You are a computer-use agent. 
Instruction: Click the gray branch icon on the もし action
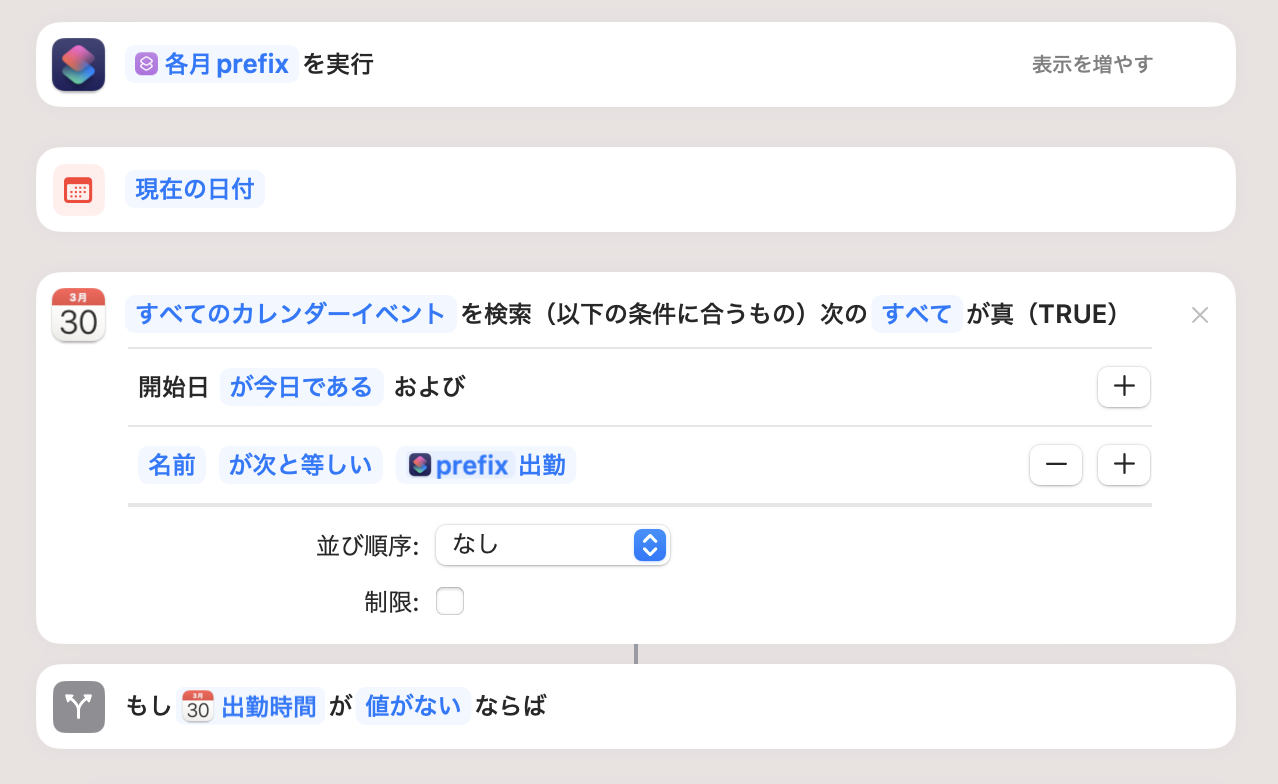coord(79,706)
